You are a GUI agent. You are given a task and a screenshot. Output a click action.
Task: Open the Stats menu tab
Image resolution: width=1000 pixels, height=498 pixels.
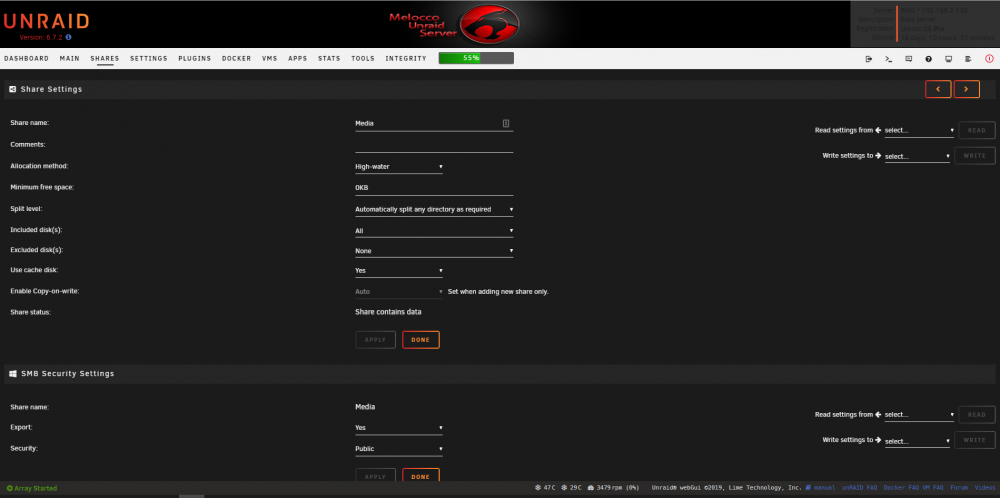tap(329, 59)
